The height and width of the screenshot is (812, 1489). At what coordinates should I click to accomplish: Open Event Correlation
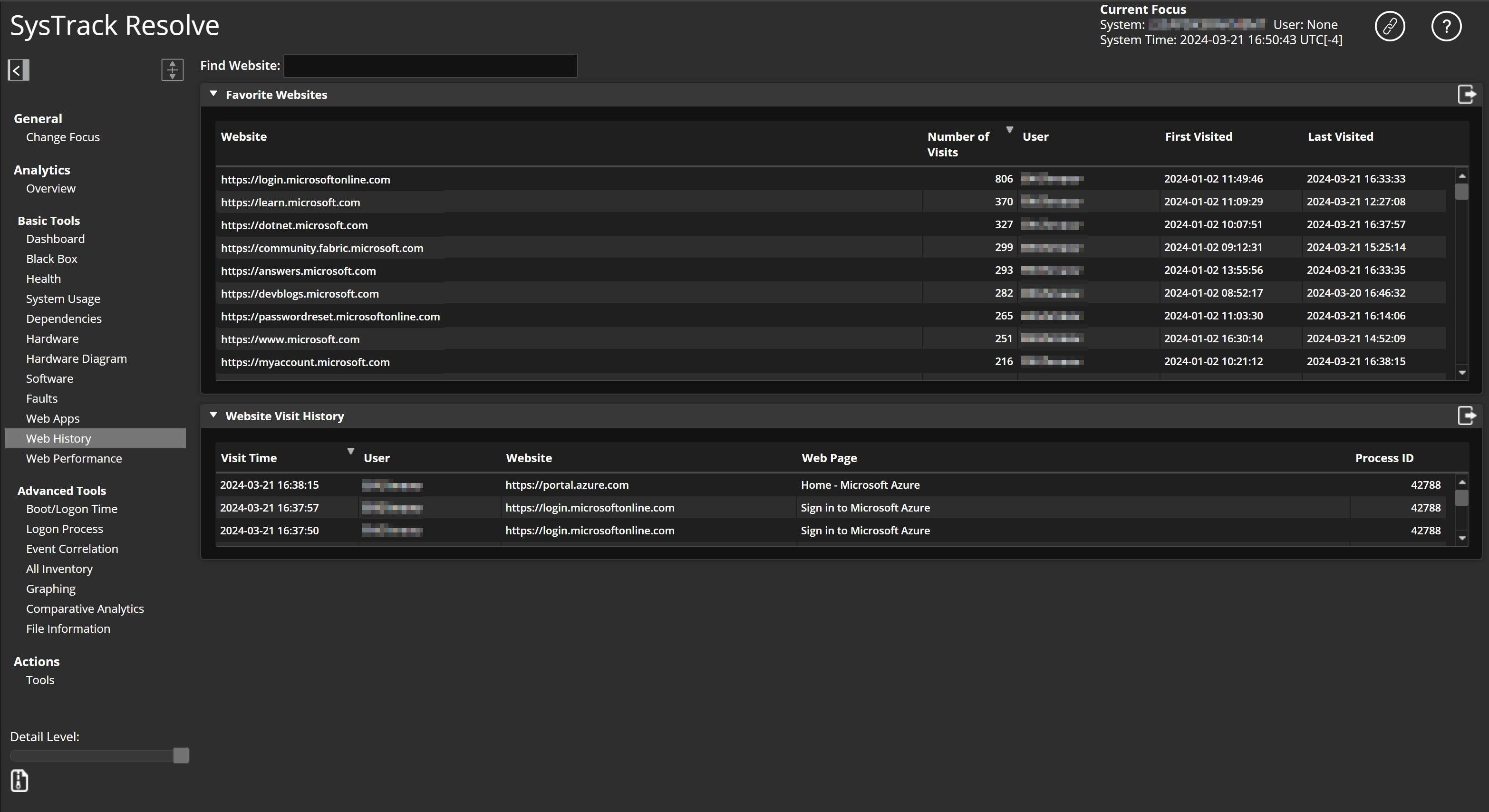pos(72,549)
